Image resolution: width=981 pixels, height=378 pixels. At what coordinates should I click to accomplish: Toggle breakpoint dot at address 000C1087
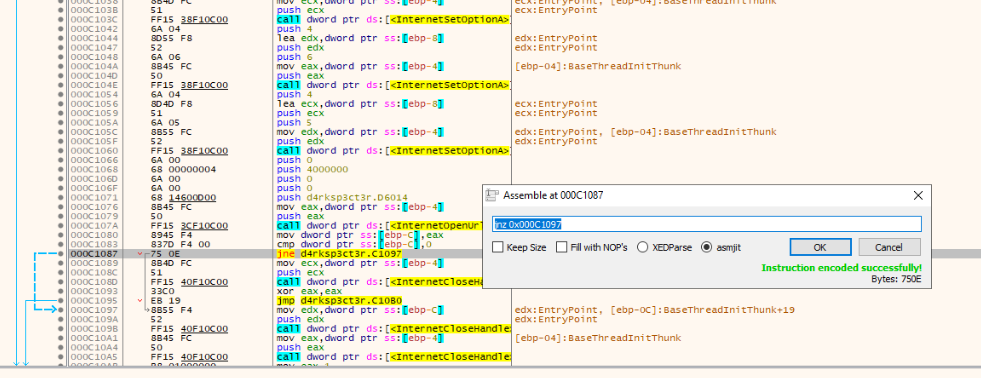point(61,253)
